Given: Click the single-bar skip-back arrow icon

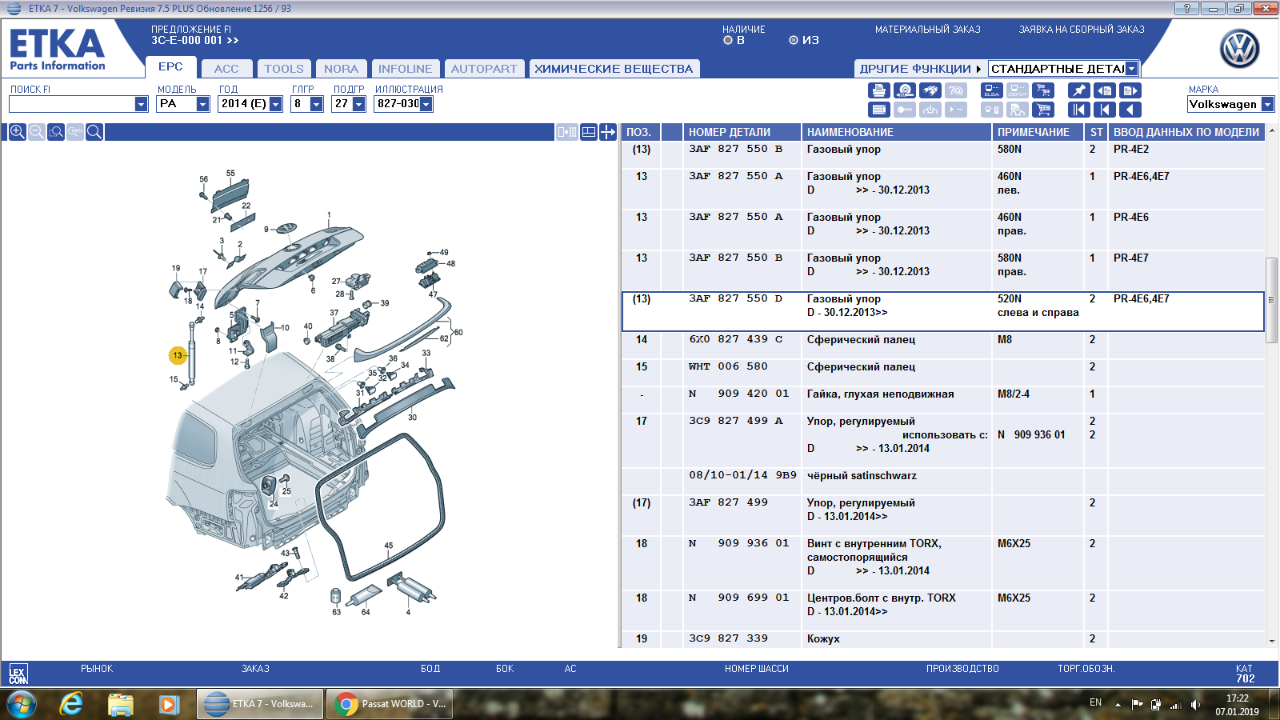Looking at the screenshot, I should tap(1105, 110).
